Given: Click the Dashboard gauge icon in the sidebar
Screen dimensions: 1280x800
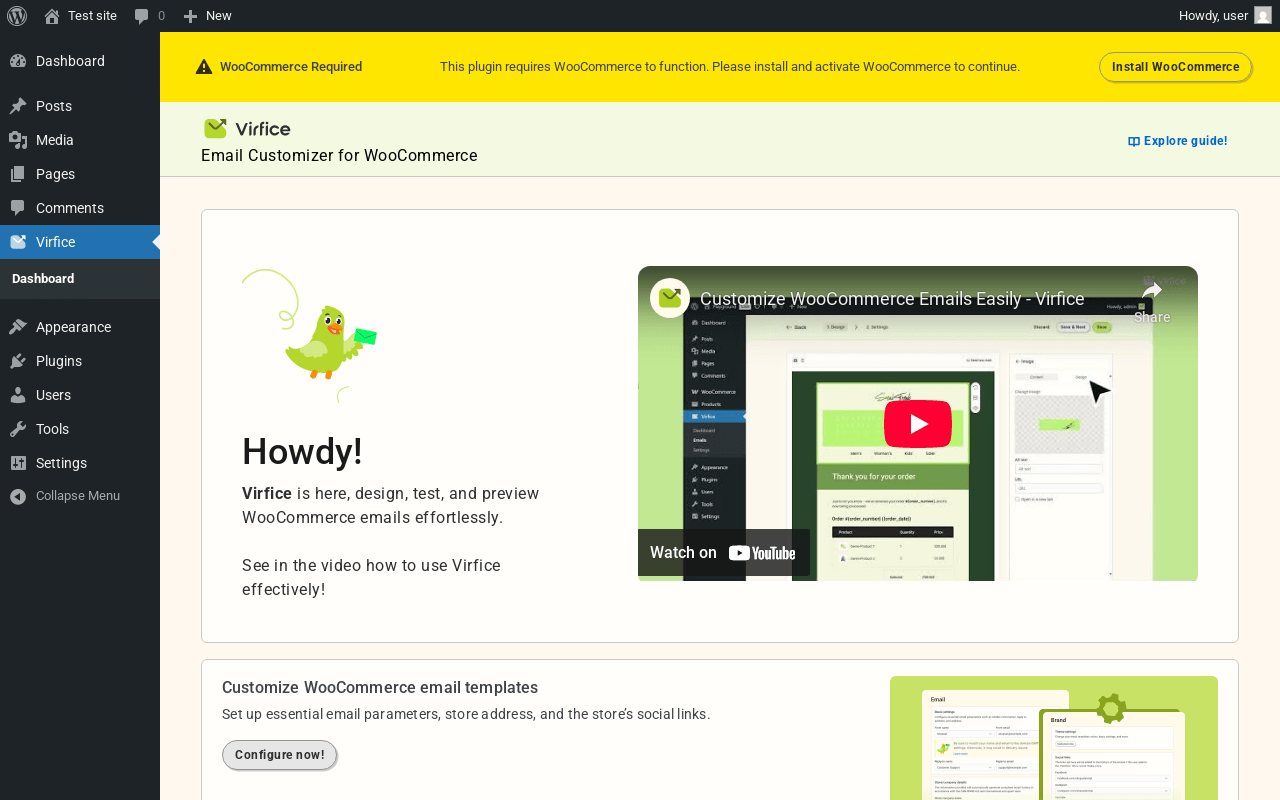Looking at the screenshot, I should pyautogui.click(x=18, y=61).
